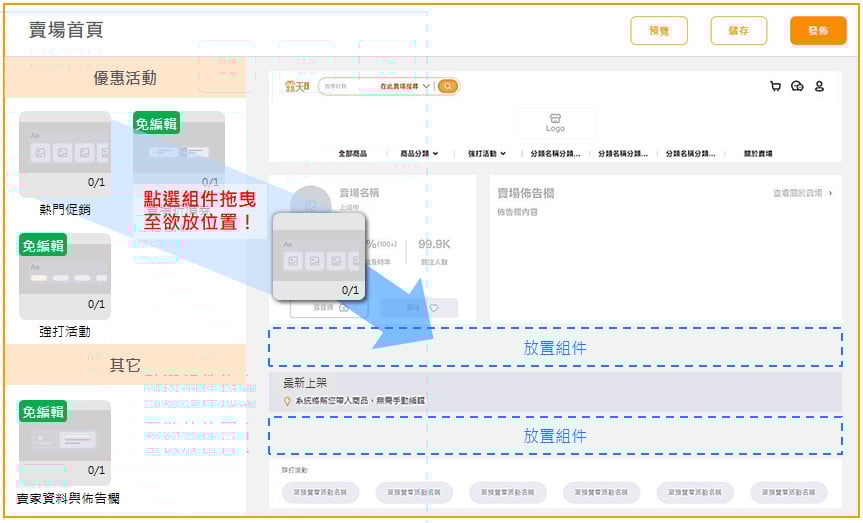The image size is (863, 523).
Task: Open the chat message icon
Action: tap(797, 87)
